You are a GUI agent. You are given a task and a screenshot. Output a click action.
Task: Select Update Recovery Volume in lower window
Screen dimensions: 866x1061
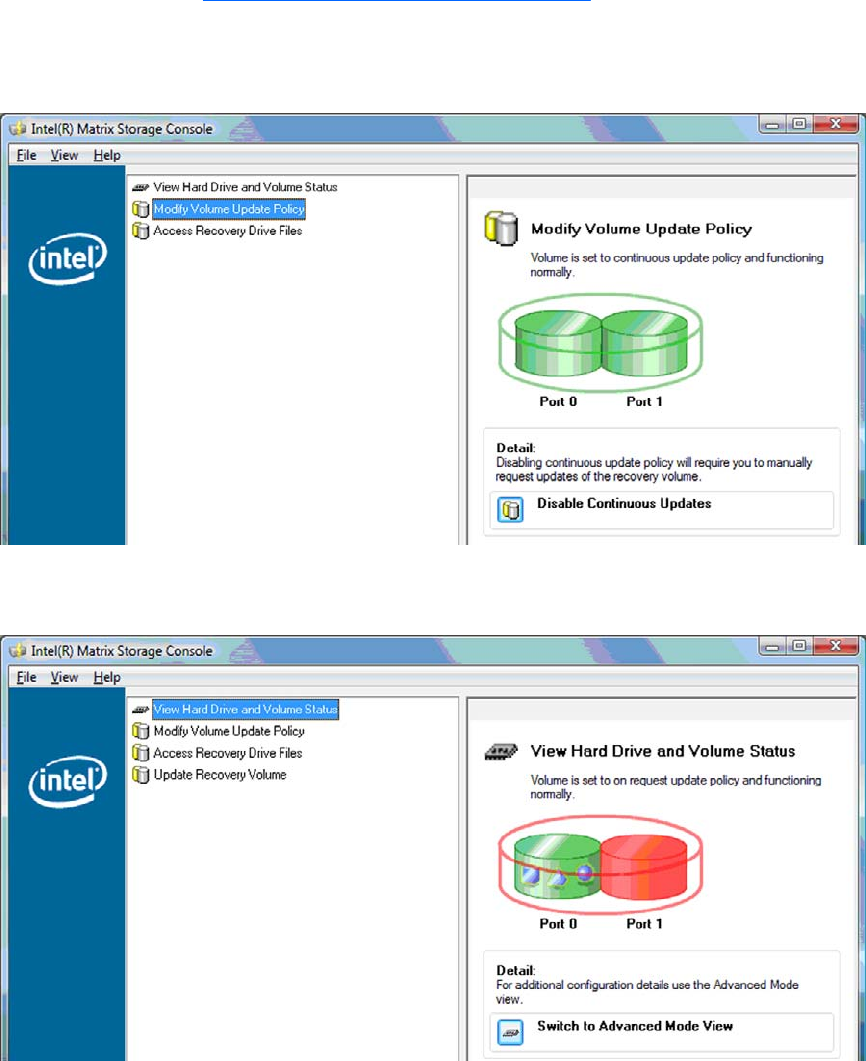[x=220, y=775]
